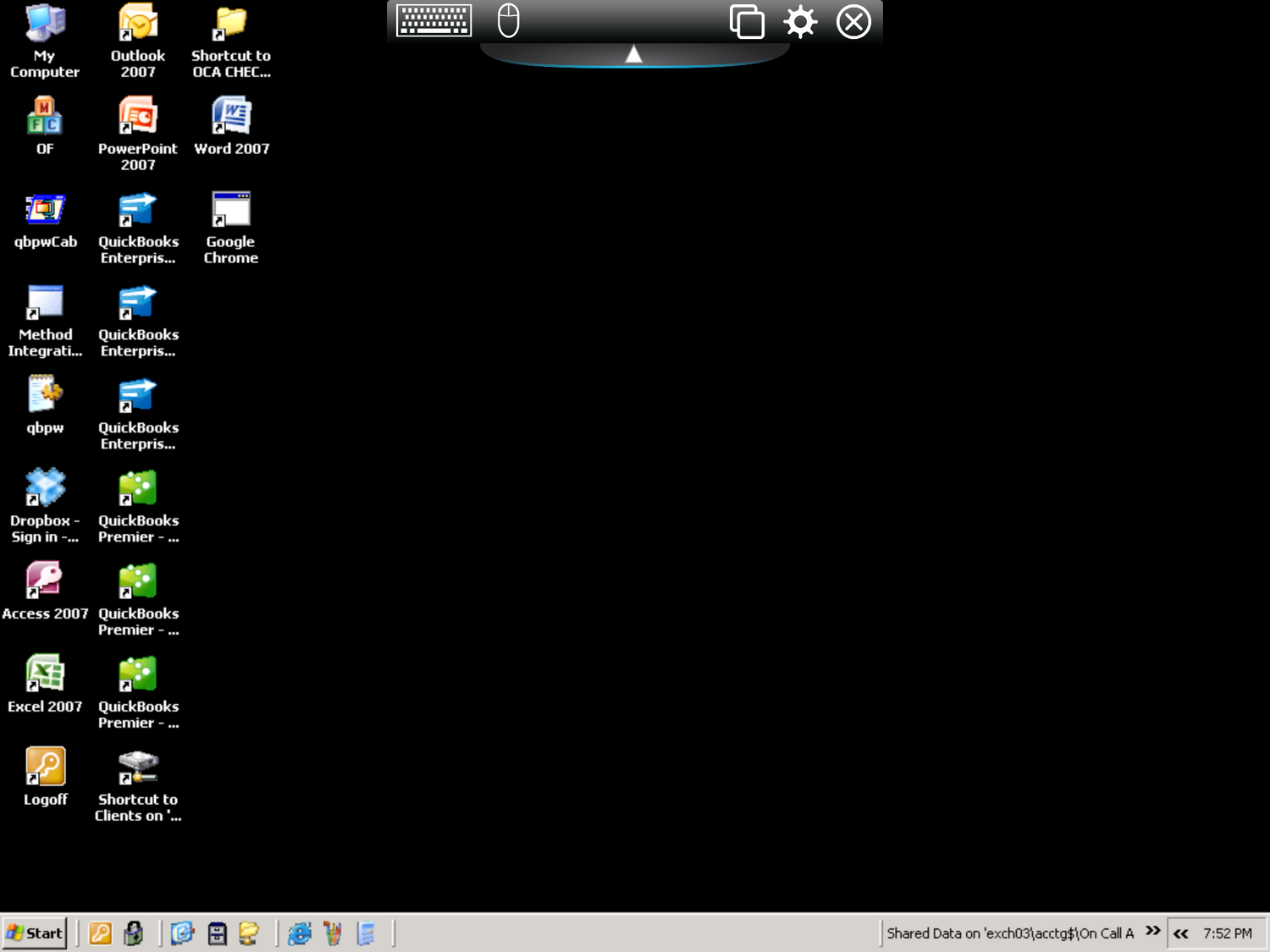
Task: Select the Method Integration shortcut
Action: [x=45, y=321]
